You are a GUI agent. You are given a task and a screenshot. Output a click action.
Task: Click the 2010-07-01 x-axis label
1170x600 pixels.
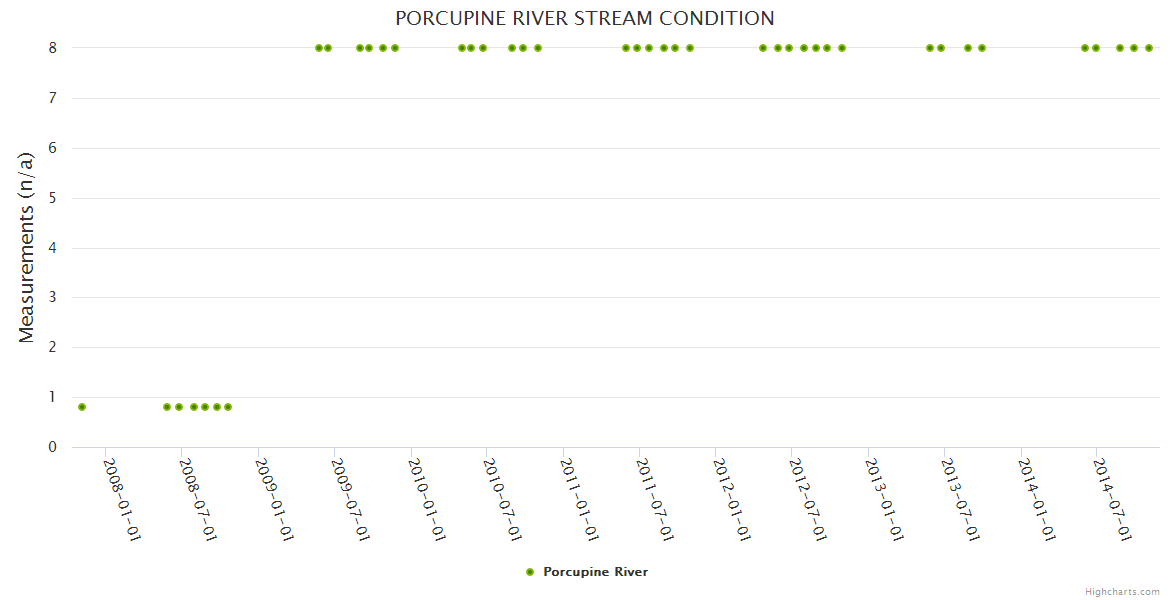click(503, 499)
